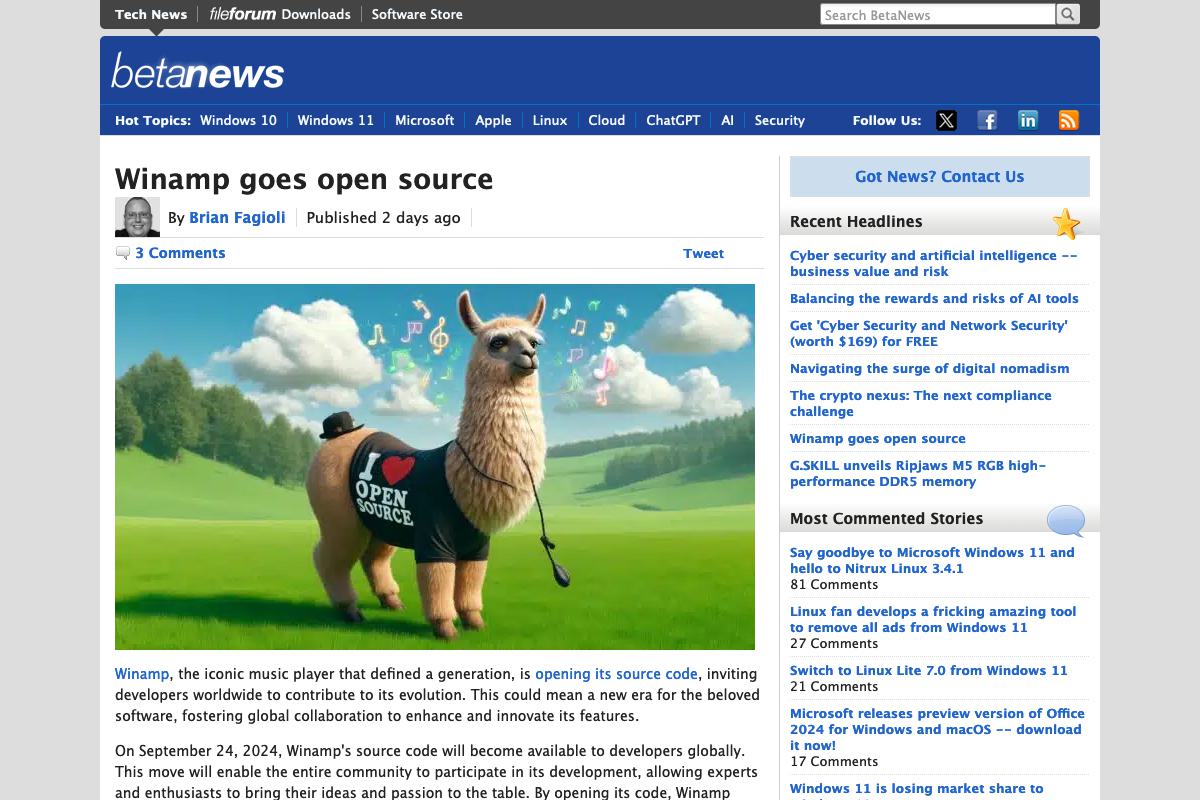Open 'Cyber security and artificial intelligence' headline
1200x800 pixels.
click(x=934, y=263)
